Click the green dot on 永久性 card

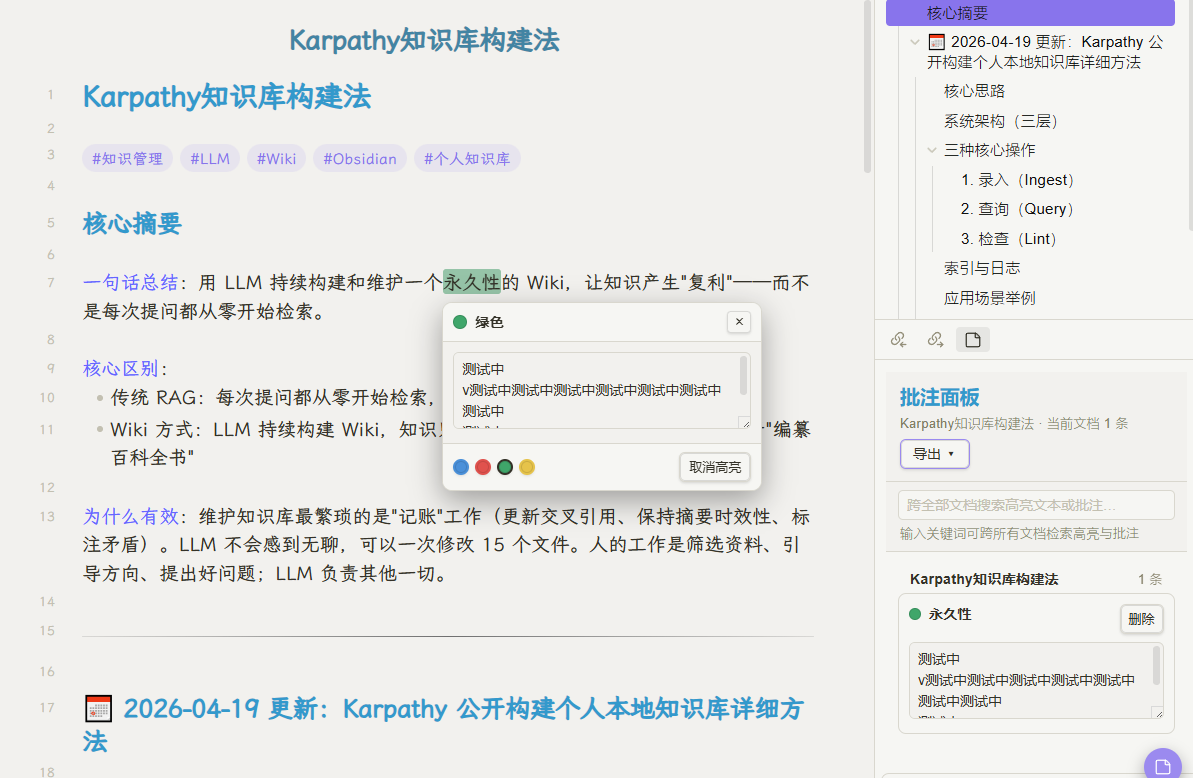pos(915,614)
